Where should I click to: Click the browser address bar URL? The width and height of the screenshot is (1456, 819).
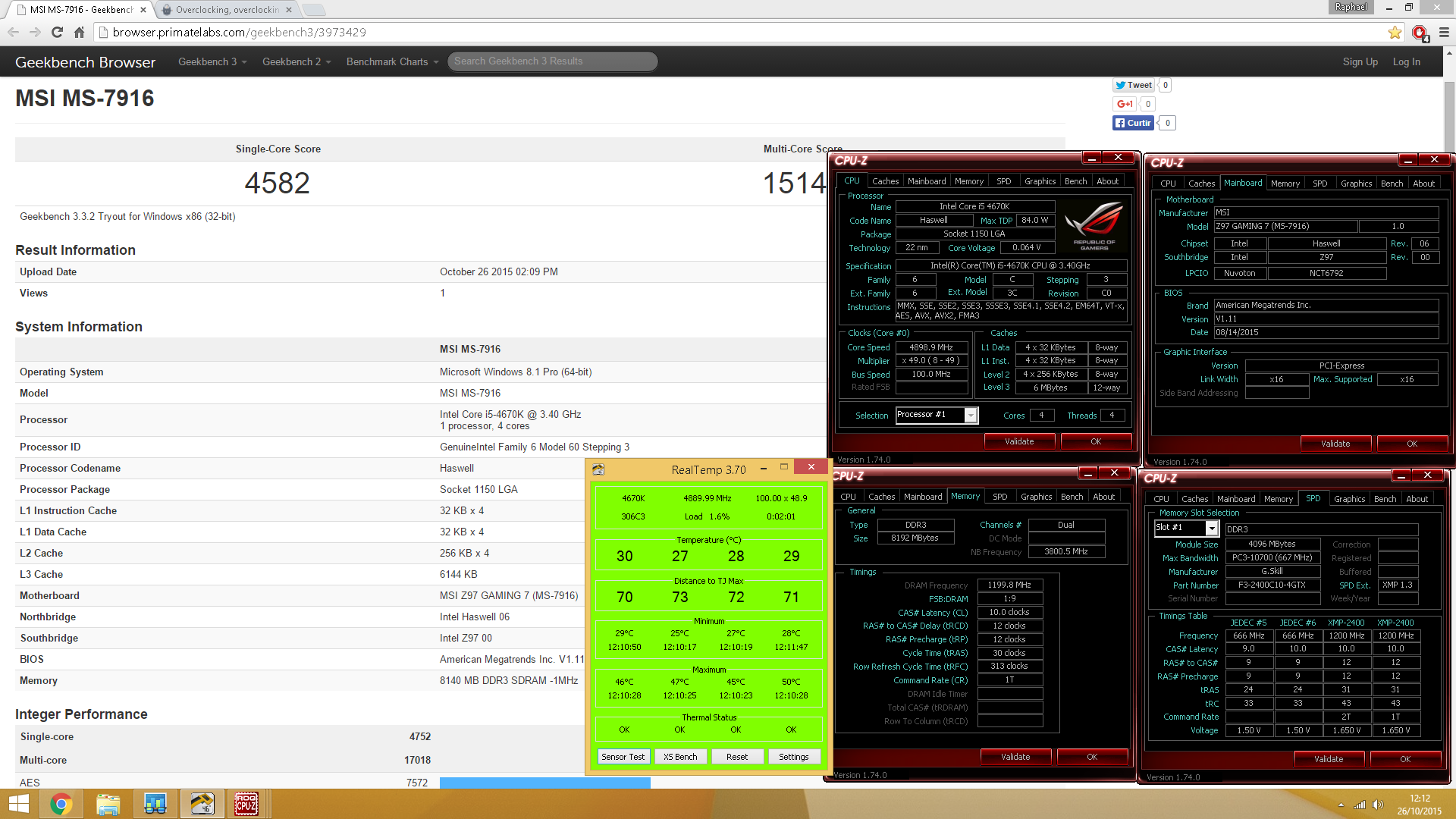click(240, 32)
